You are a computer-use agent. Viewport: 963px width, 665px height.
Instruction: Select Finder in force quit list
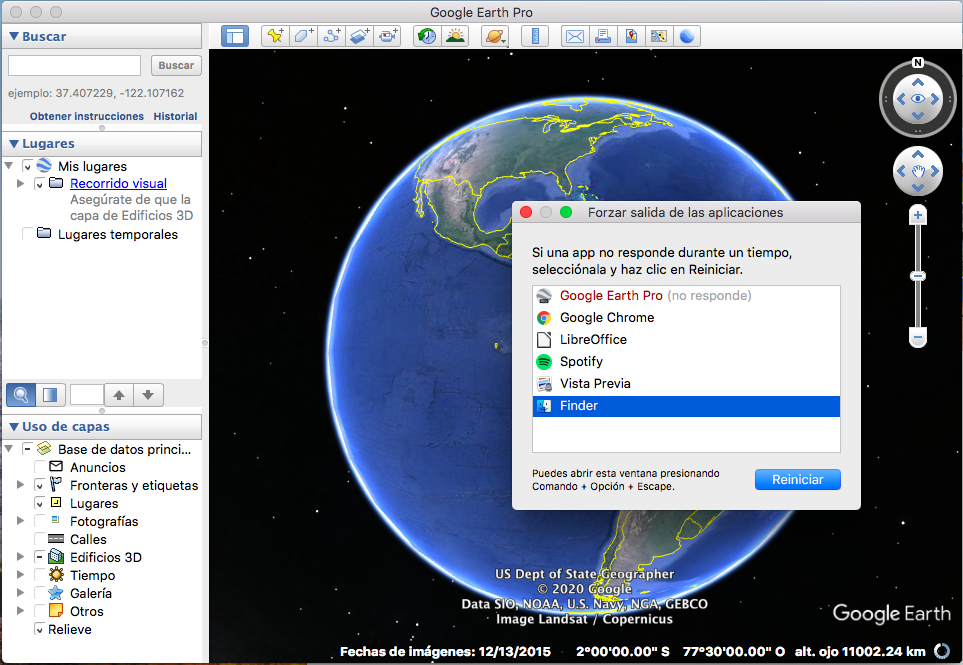click(x=686, y=406)
